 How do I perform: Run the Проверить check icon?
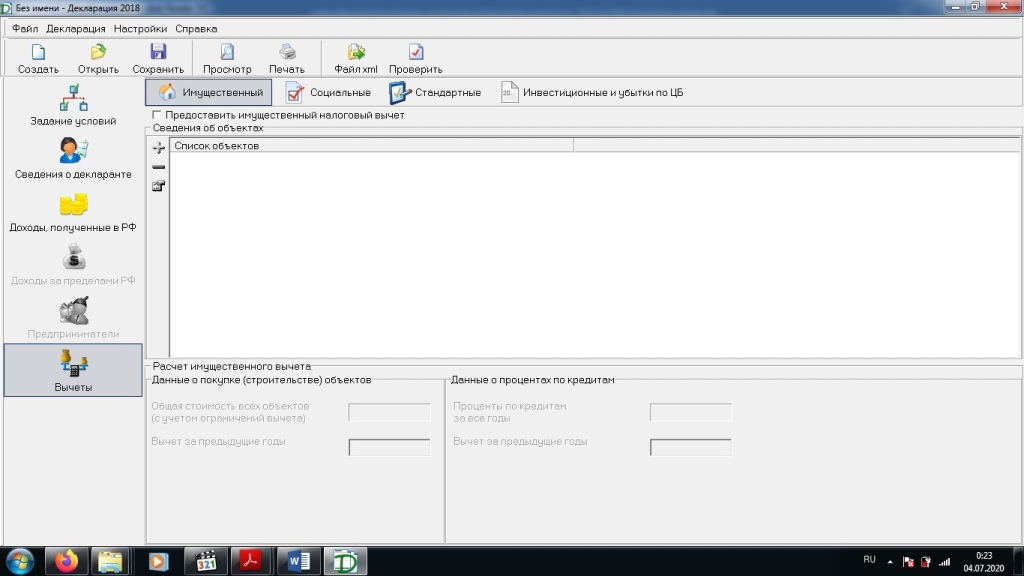pyautogui.click(x=415, y=52)
